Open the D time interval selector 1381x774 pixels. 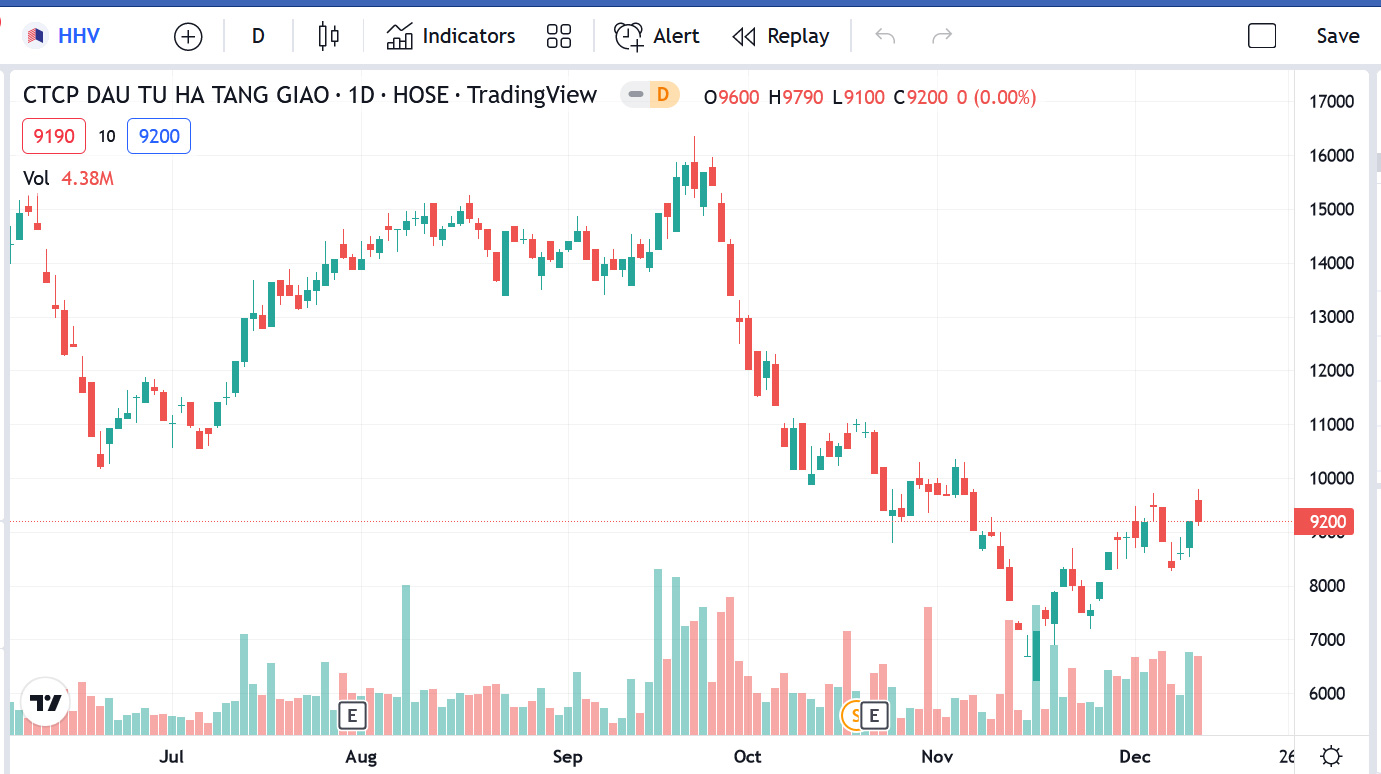coord(258,37)
